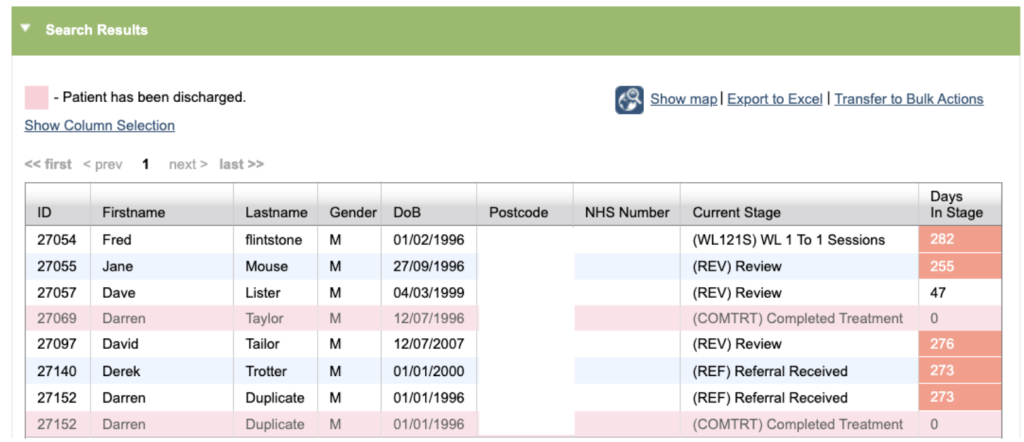Sort by Days In Stage column
The width and height of the screenshot is (1024, 442).
(x=956, y=204)
